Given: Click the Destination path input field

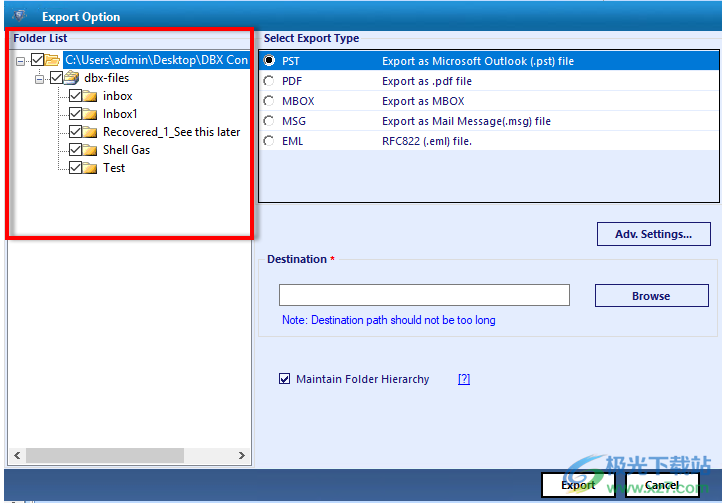Looking at the screenshot, I should [424, 295].
